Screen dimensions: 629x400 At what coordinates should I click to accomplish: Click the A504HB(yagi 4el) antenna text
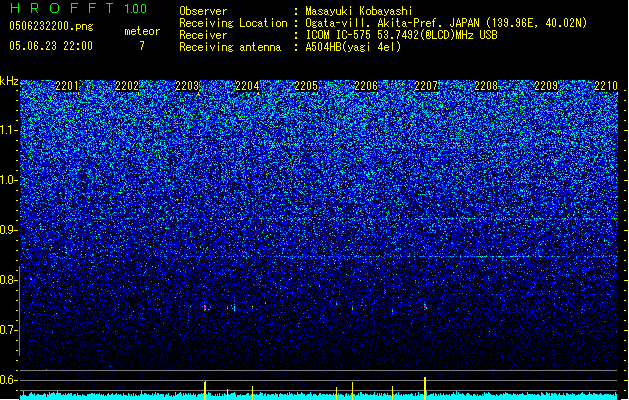[x=353, y=47]
